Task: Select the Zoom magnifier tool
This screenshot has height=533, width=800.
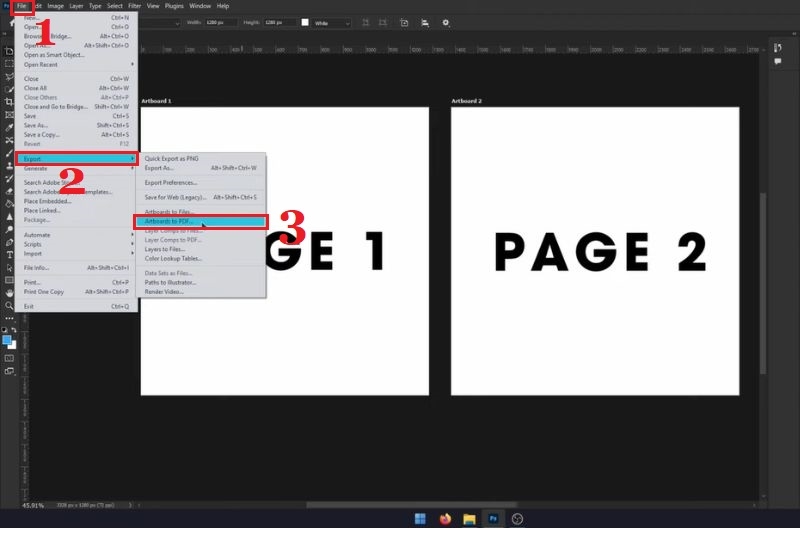Action: 9,306
